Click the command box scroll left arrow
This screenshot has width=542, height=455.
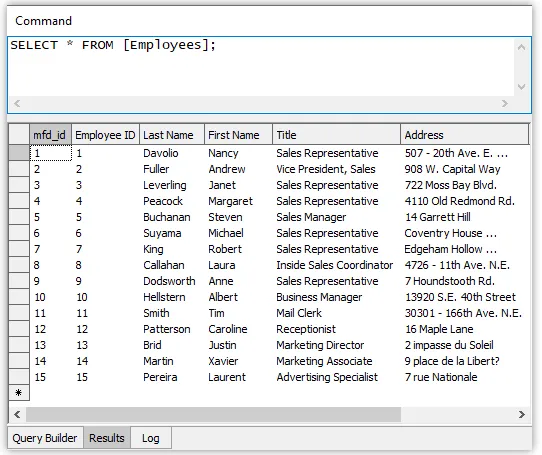click(17, 103)
